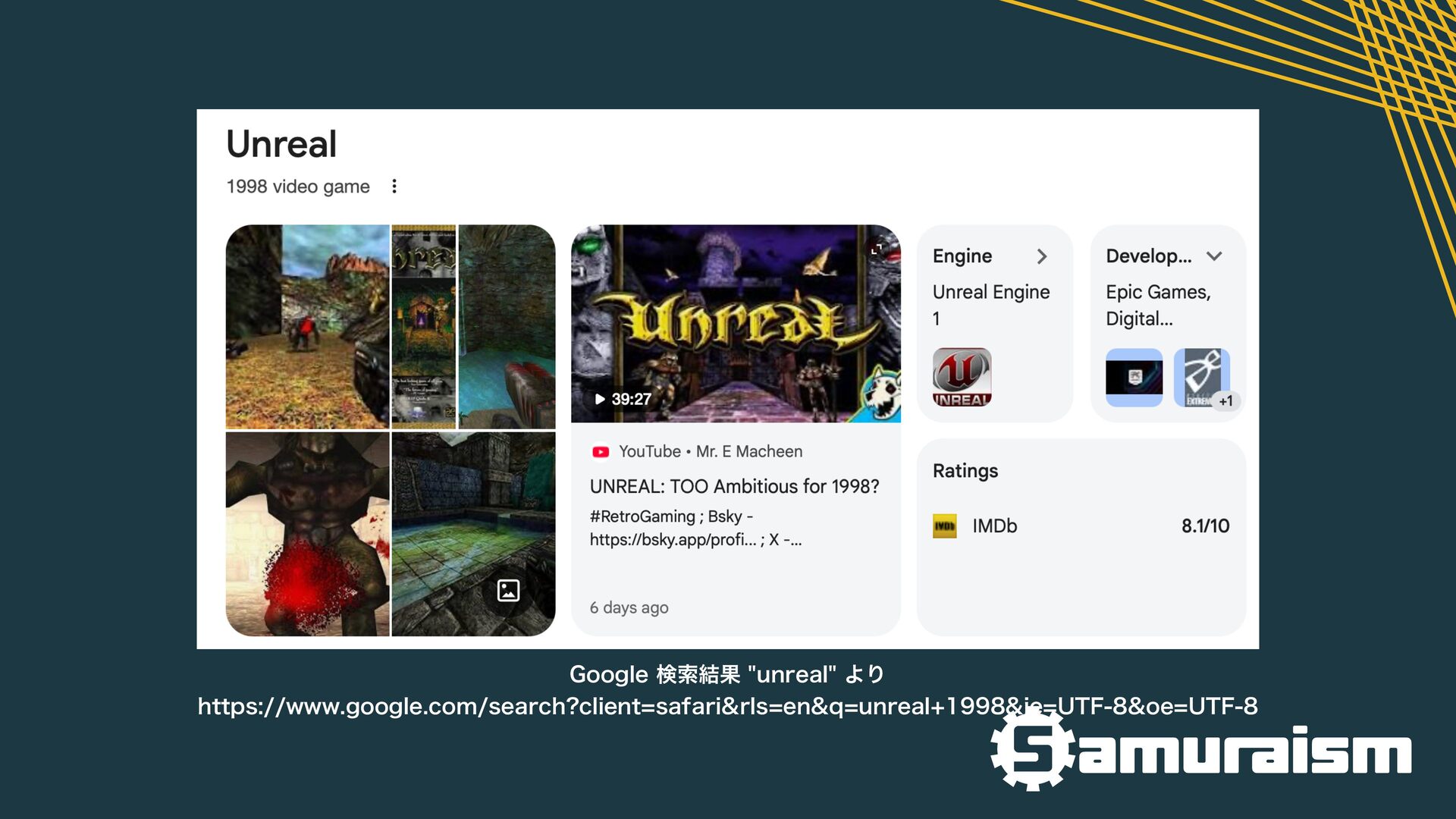This screenshot has height=819, width=1456.
Task: Play the 39:27 video via the play icon
Action: click(600, 399)
